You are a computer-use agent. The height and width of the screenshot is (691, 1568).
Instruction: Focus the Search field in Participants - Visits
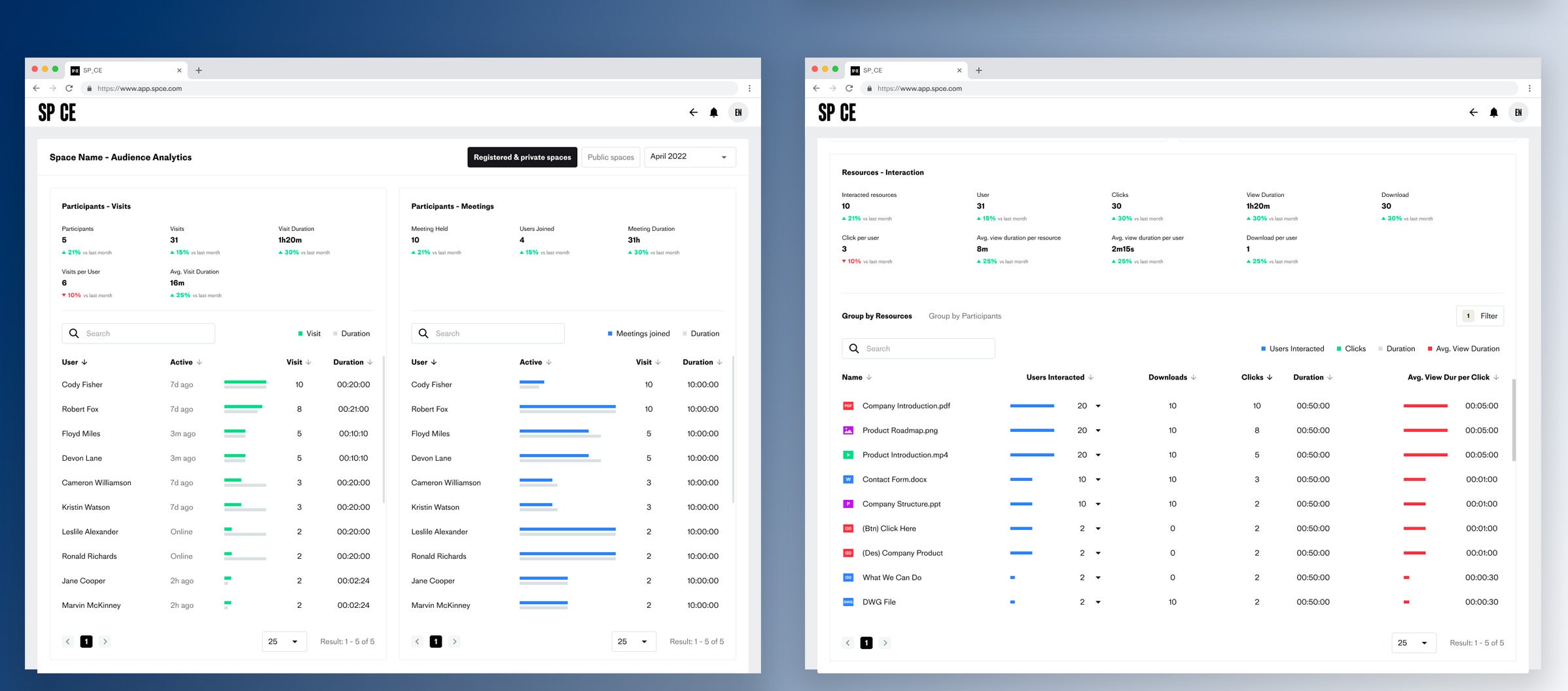coord(138,334)
